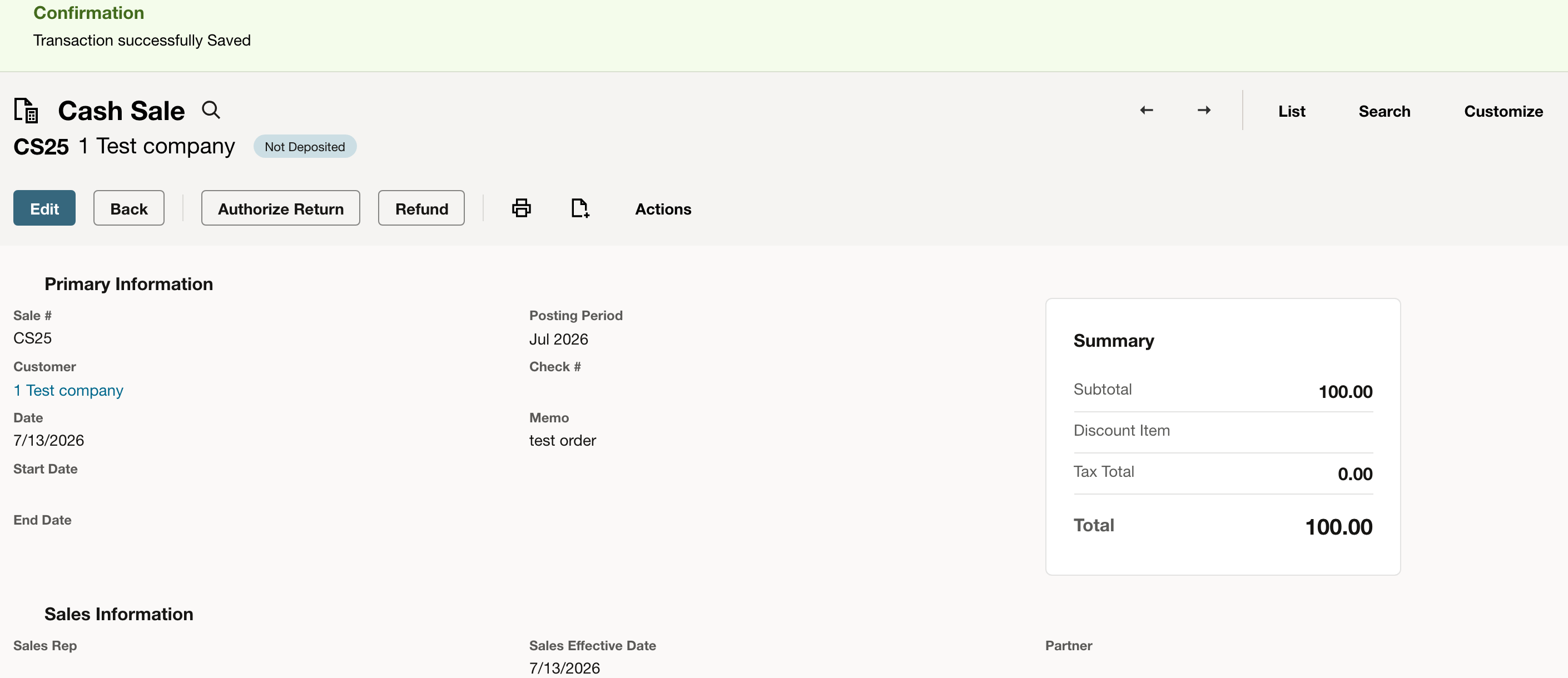Click the Cash Sale record type icon

(x=26, y=110)
